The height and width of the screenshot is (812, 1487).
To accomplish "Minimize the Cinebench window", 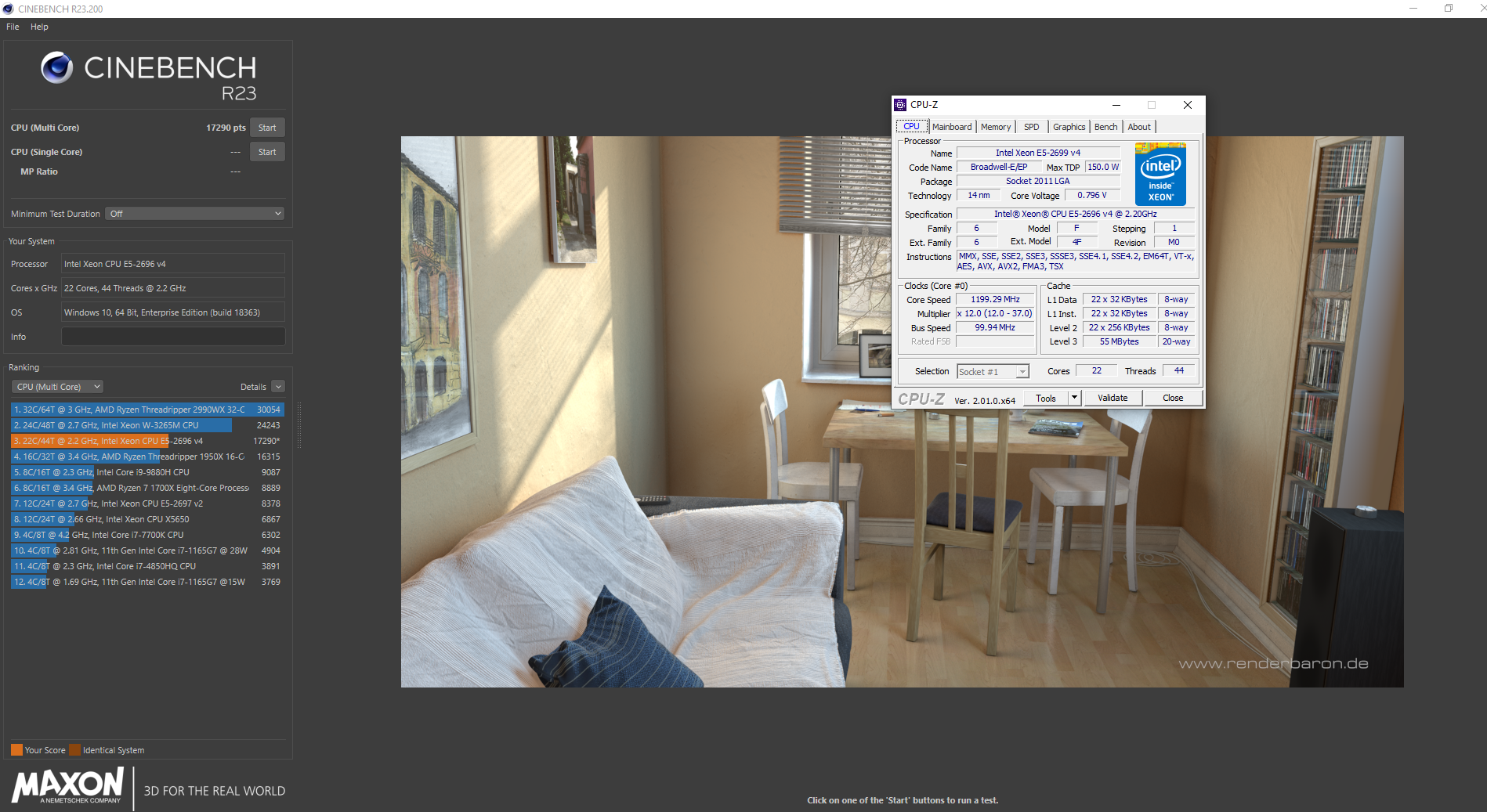I will coord(1413,9).
